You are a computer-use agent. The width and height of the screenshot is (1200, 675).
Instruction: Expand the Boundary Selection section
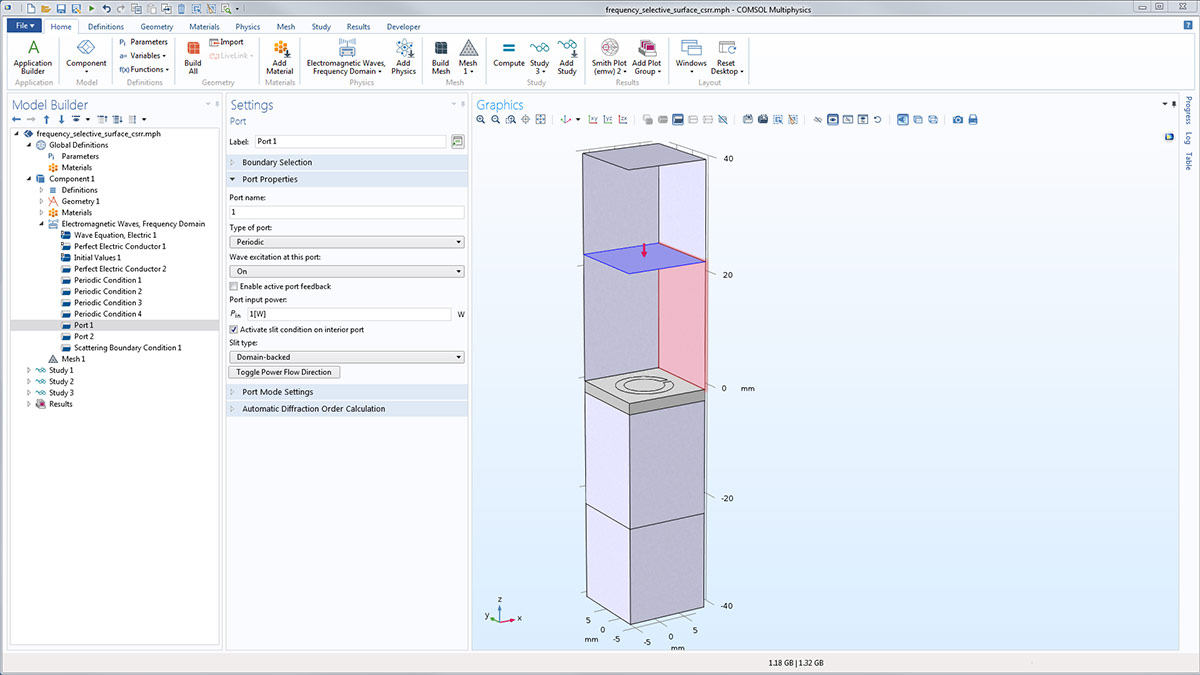point(276,162)
